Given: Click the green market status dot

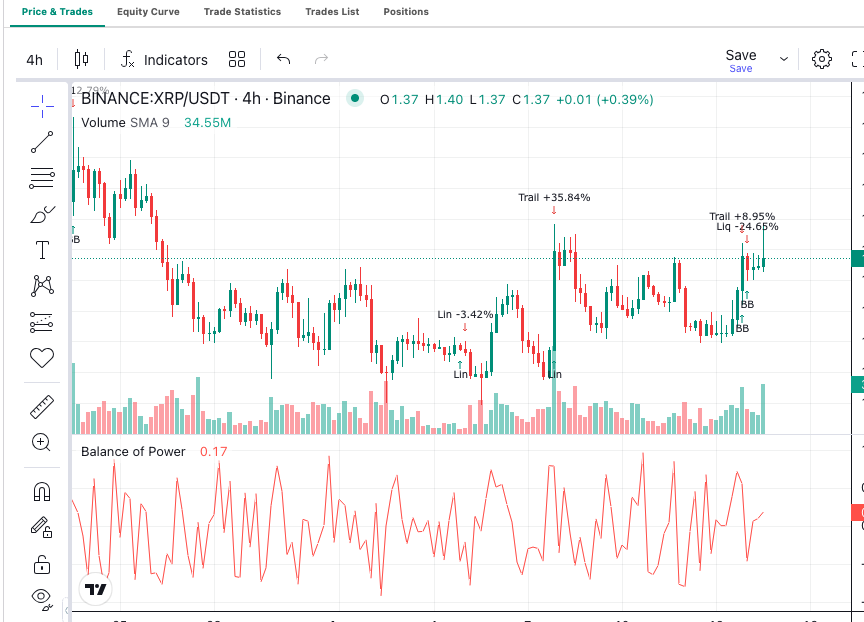Looking at the screenshot, I should click(355, 99).
